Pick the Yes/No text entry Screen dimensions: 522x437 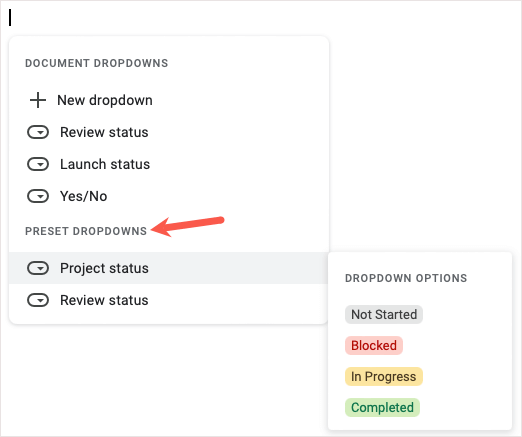pyautogui.click(x=83, y=196)
